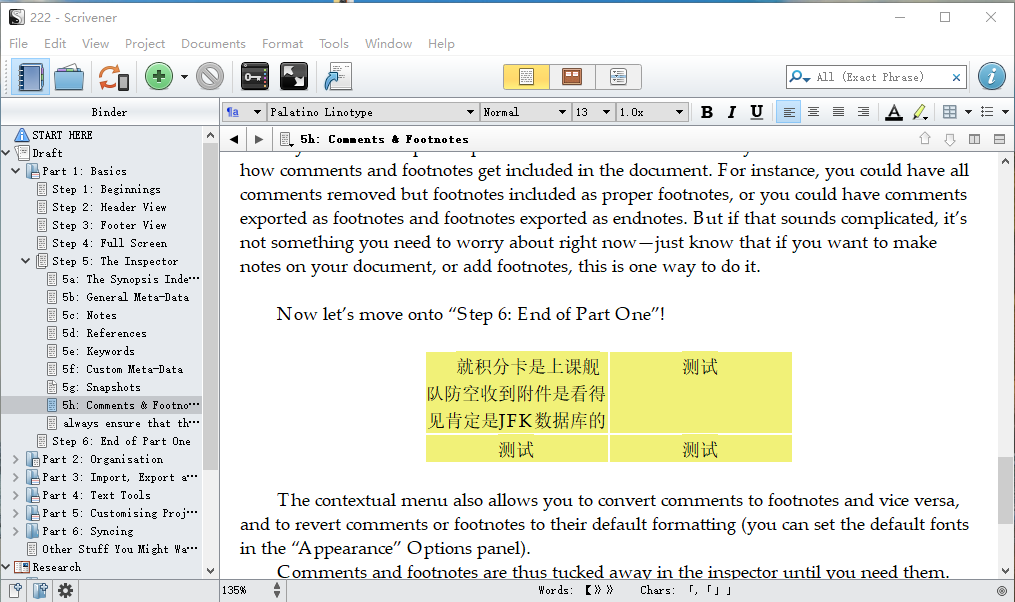Enter full screen composition mode
This screenshot has height=602, width=1015.
click(x=293, y=77)
